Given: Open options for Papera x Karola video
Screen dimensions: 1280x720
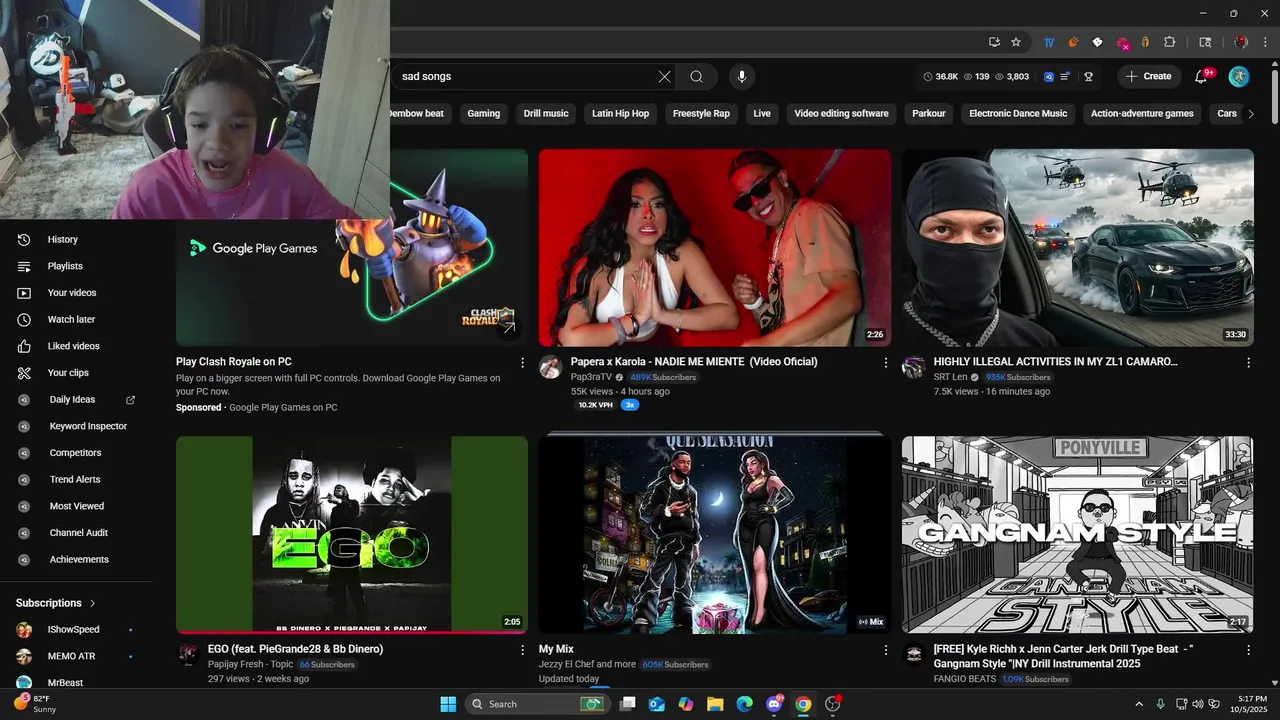Looking at the screenshot, I should click(x=885, y=363).
